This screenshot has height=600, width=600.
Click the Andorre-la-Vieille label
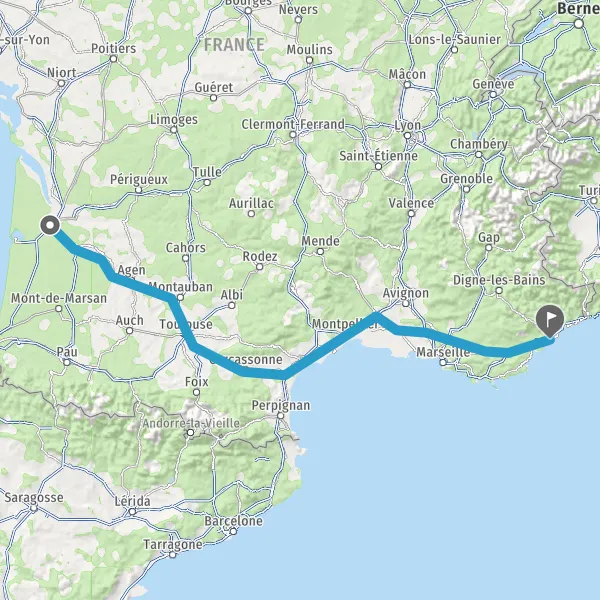click(x=191, y=423)
